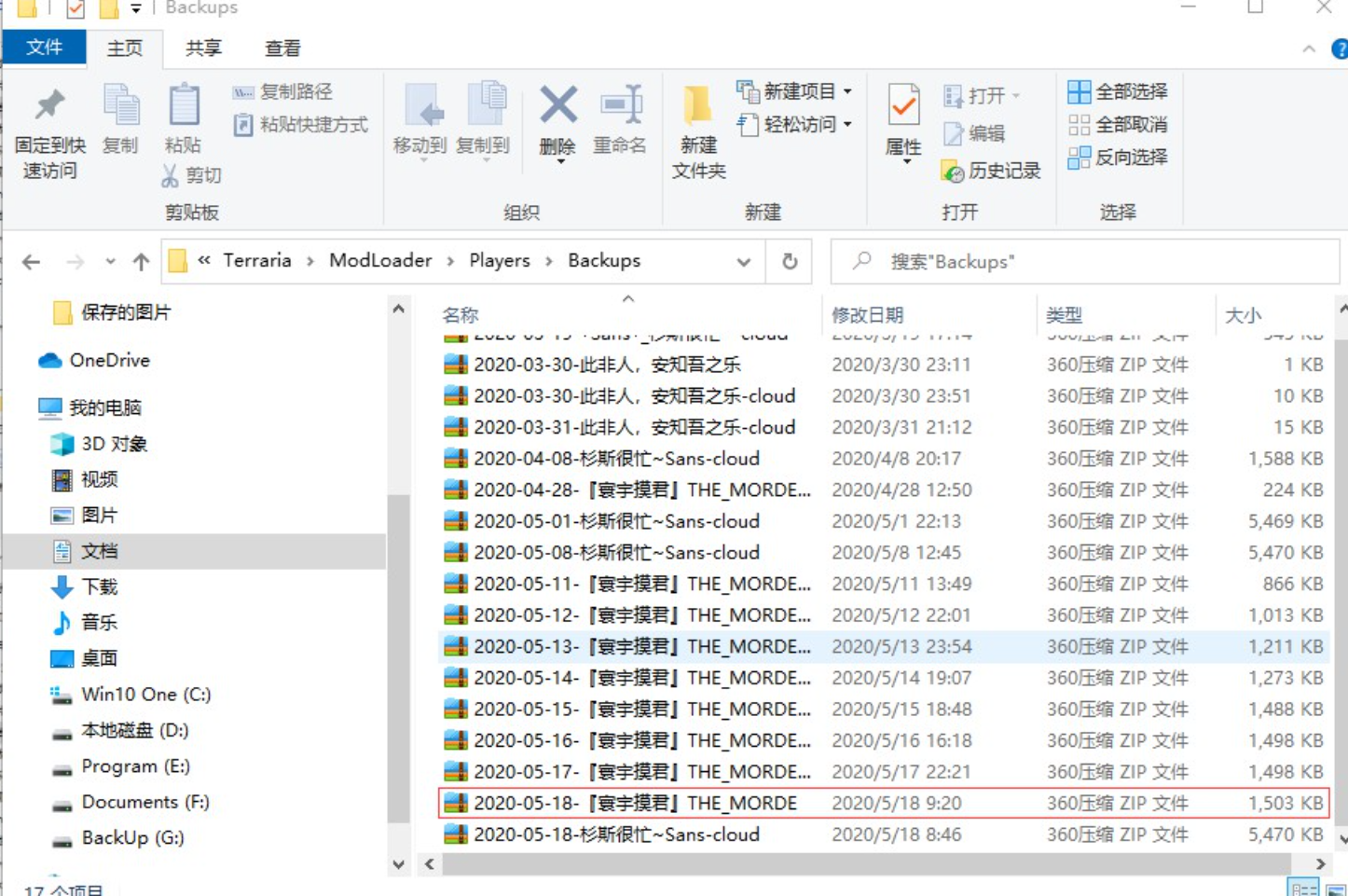Viewport: 1348px width, 896px height.
Task: Open the 文件 (File) menu
Action: (44, 48)
